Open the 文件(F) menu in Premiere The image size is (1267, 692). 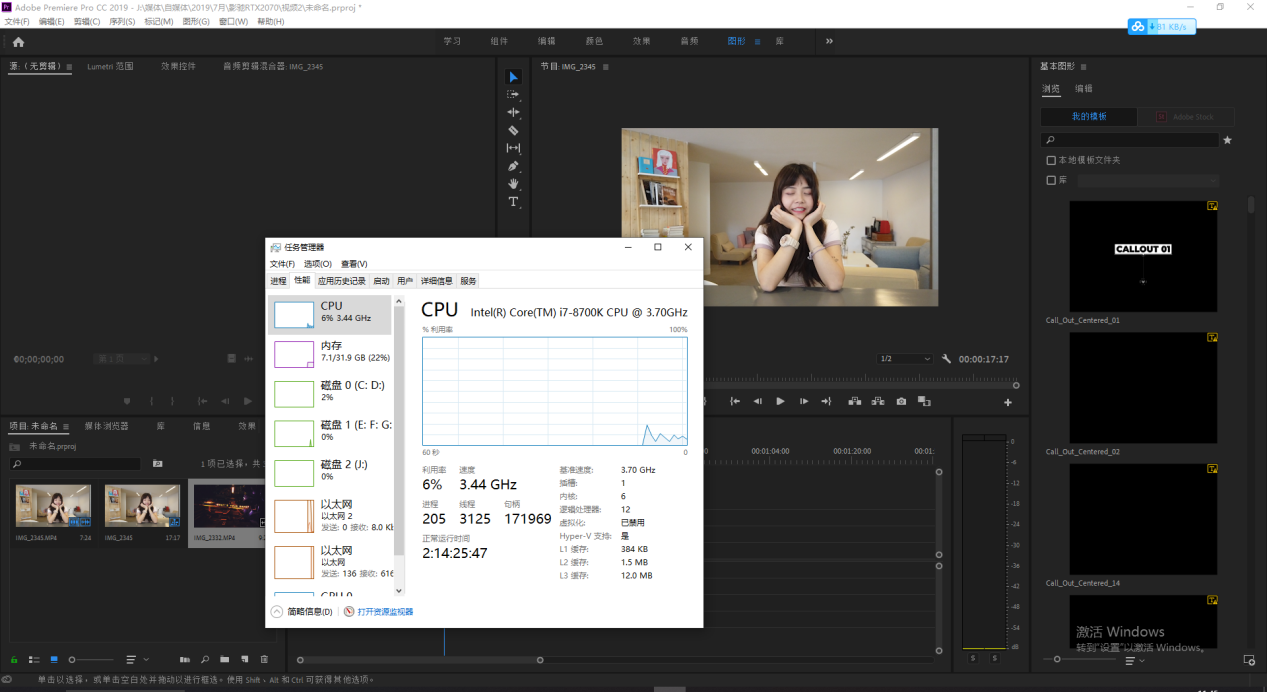click(x=17, y=21)
